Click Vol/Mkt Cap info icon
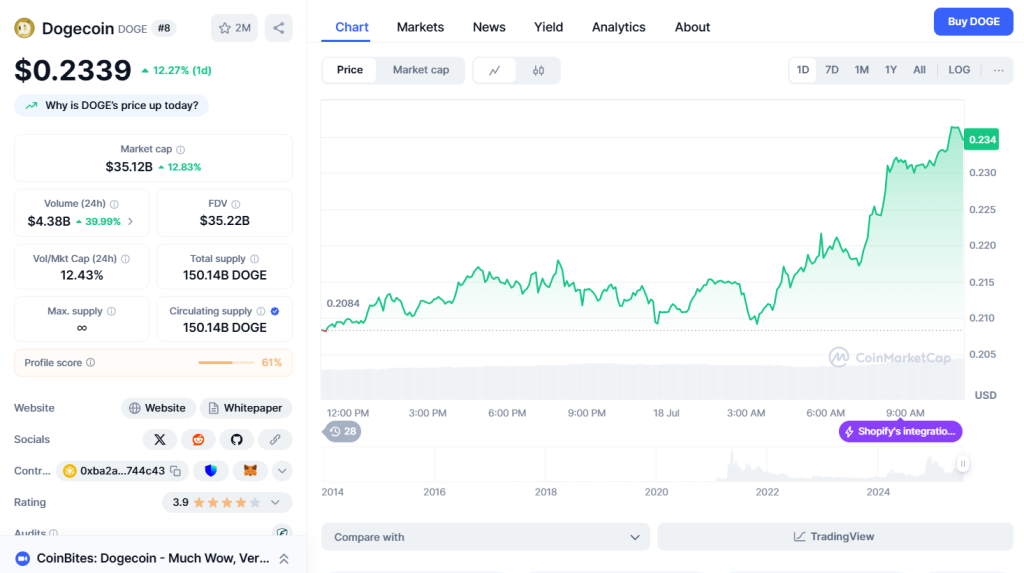 pos(125,259)
